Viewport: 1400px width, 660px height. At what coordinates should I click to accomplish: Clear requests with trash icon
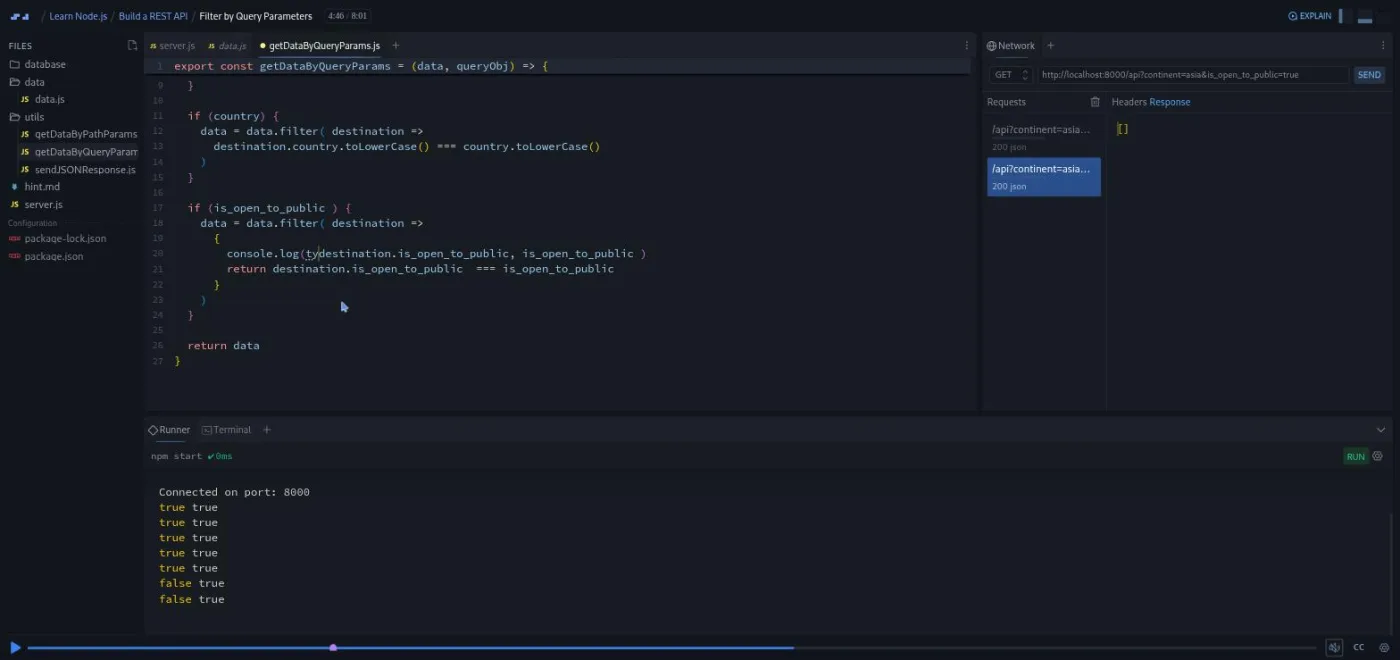tap(1095, 102)
